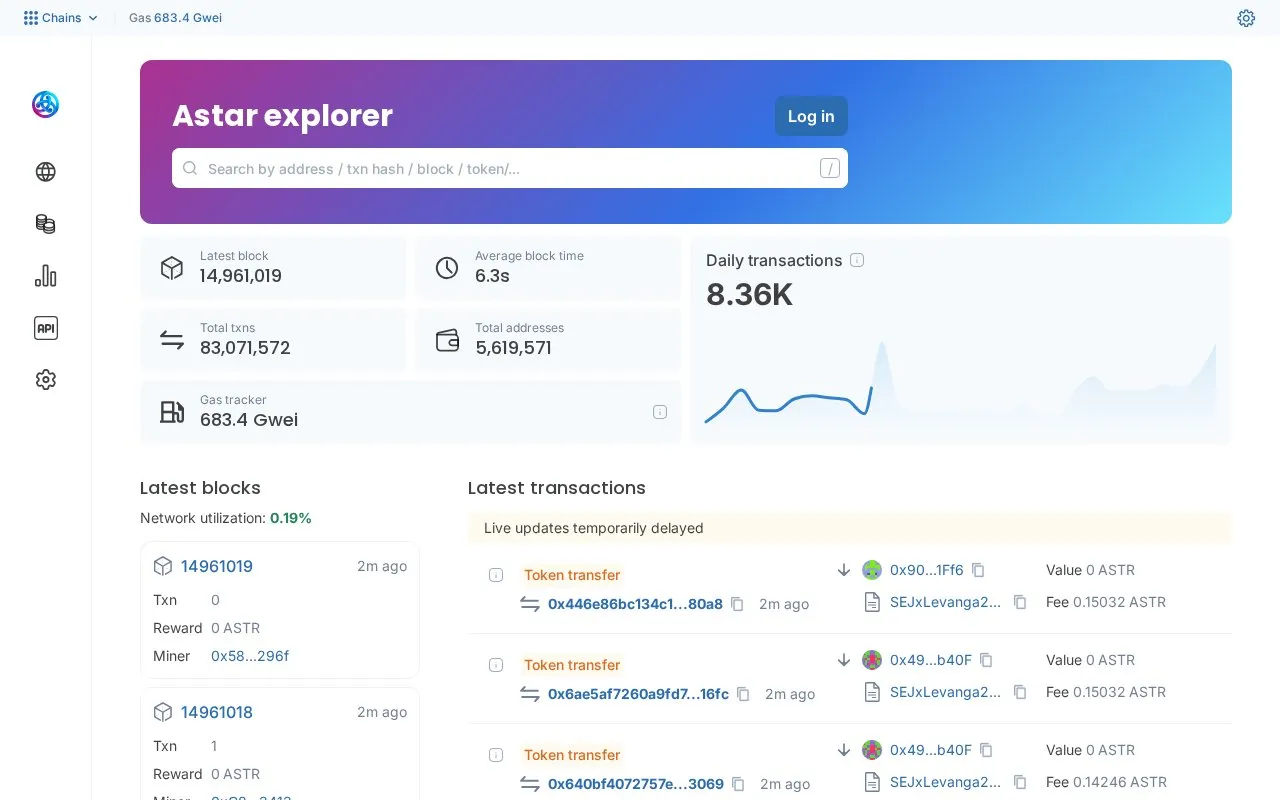Open miner address 0x58...296f

(x=250, y=656)
